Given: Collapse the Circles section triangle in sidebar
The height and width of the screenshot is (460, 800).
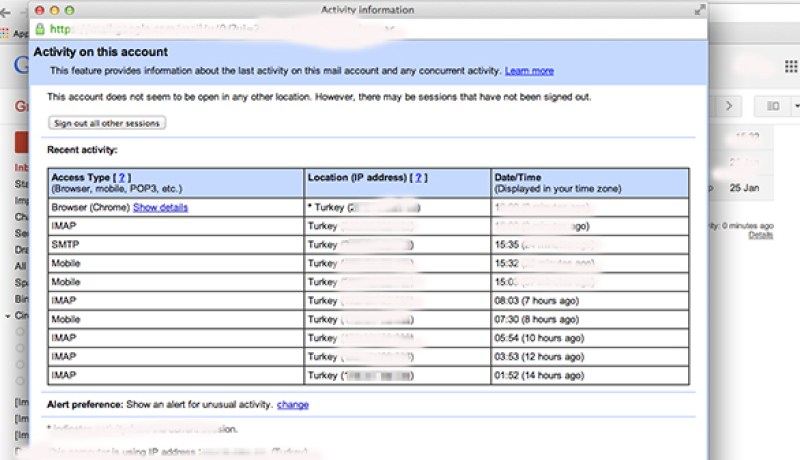Looking at the screenshot, I should (8, 316).
